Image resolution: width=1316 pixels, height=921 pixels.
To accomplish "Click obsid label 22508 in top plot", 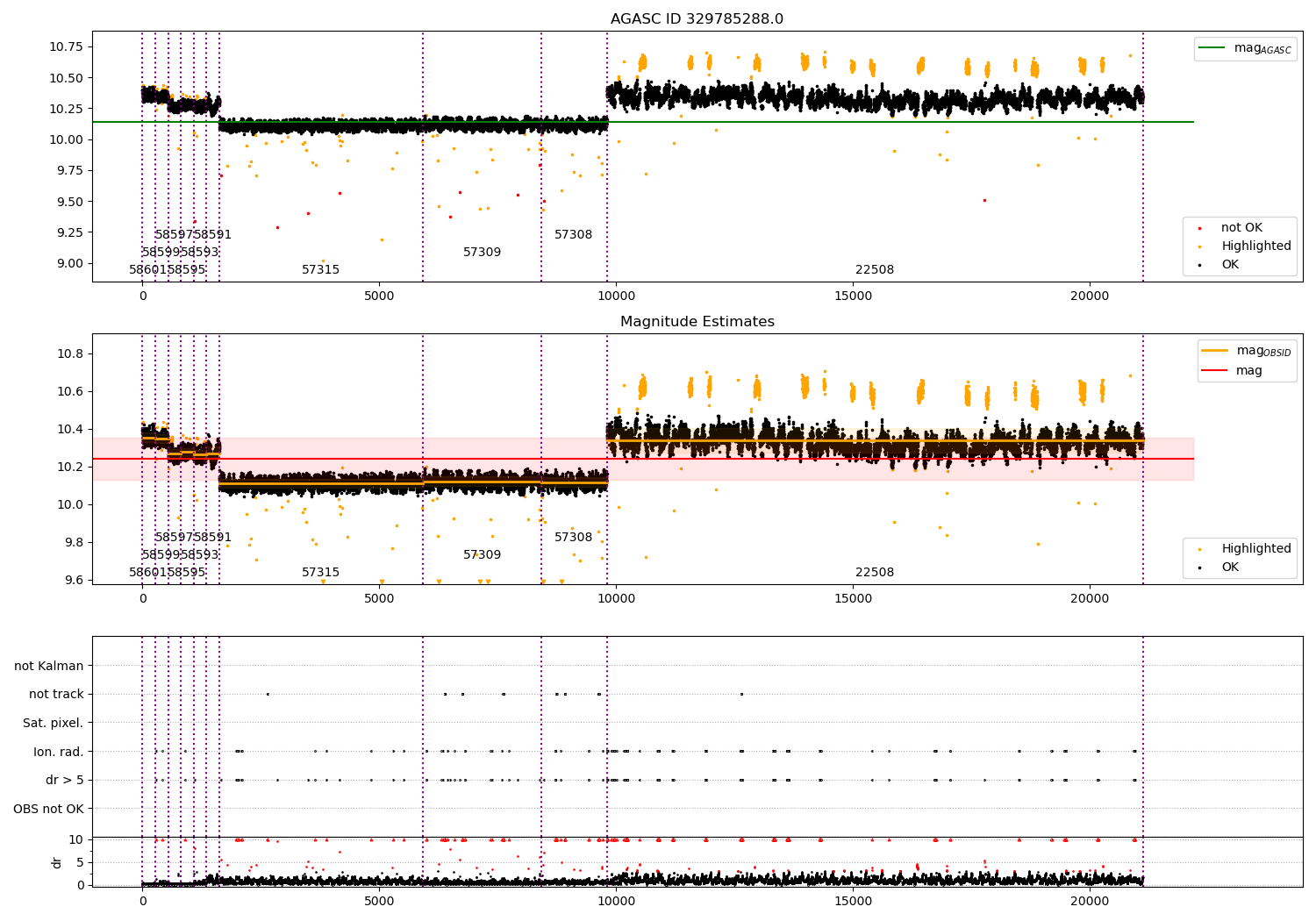I will (875, 270).
